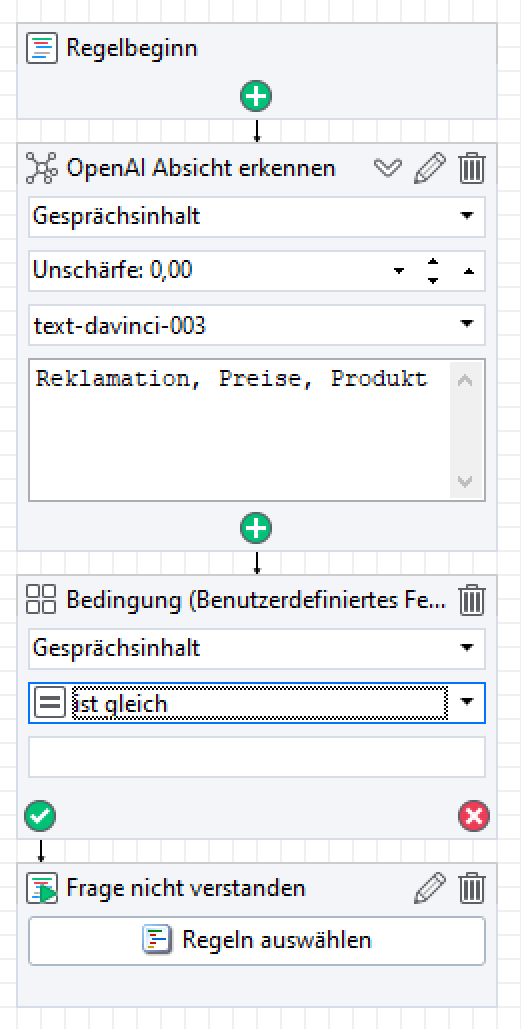Collapse the OpenAI Absicht erkennen node

[x=388, y=169]
